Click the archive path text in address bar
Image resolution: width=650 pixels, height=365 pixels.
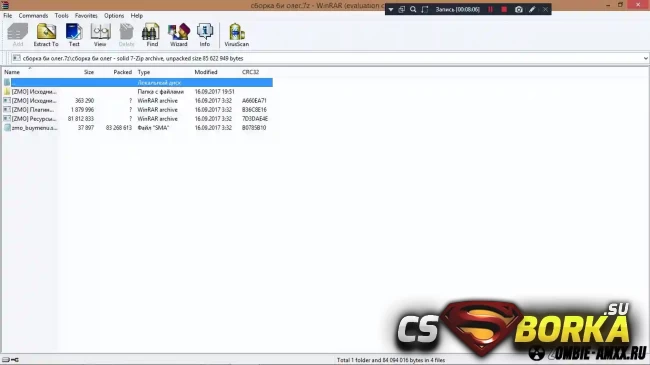click(x=133, y=58)
